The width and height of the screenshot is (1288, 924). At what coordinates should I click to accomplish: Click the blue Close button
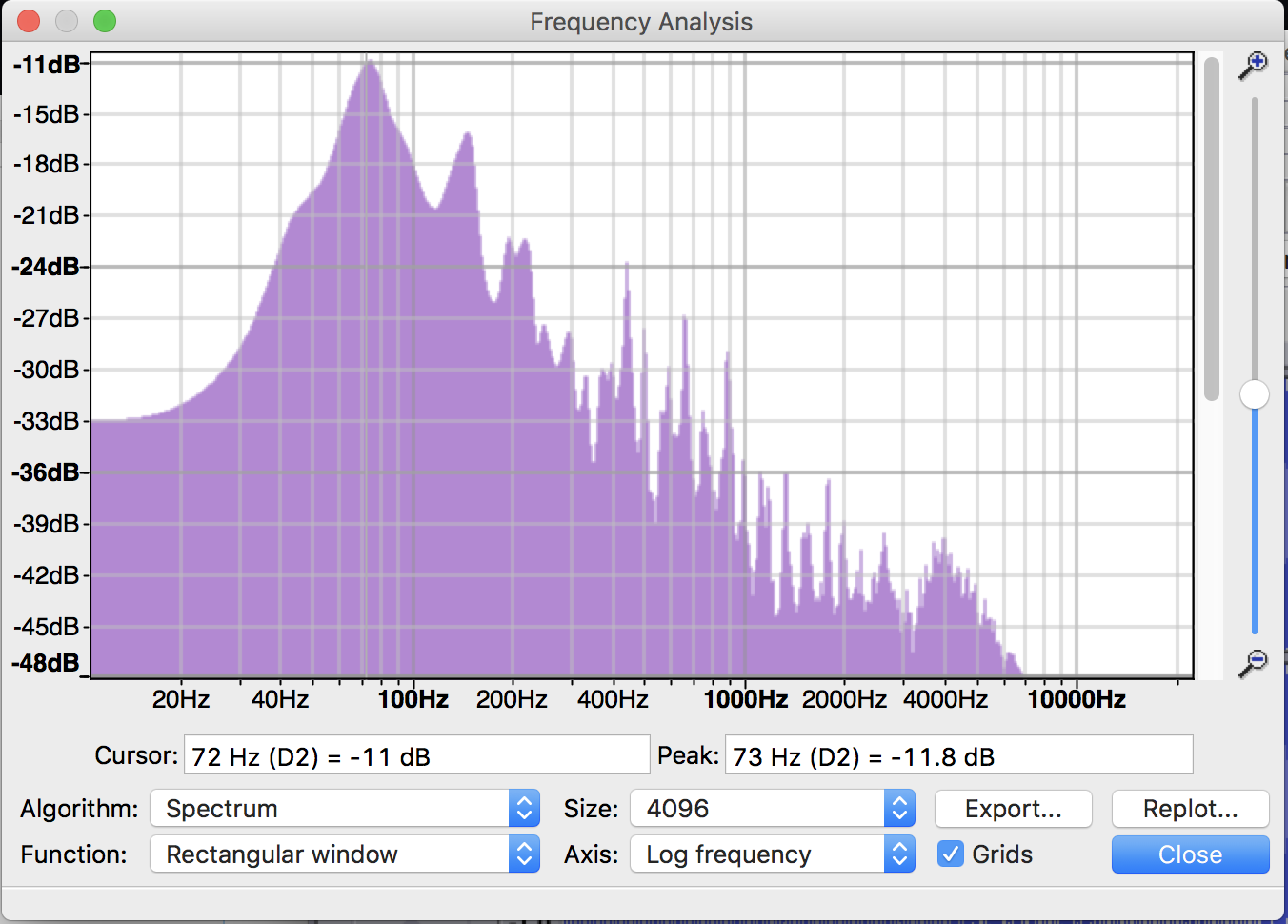1191,854
